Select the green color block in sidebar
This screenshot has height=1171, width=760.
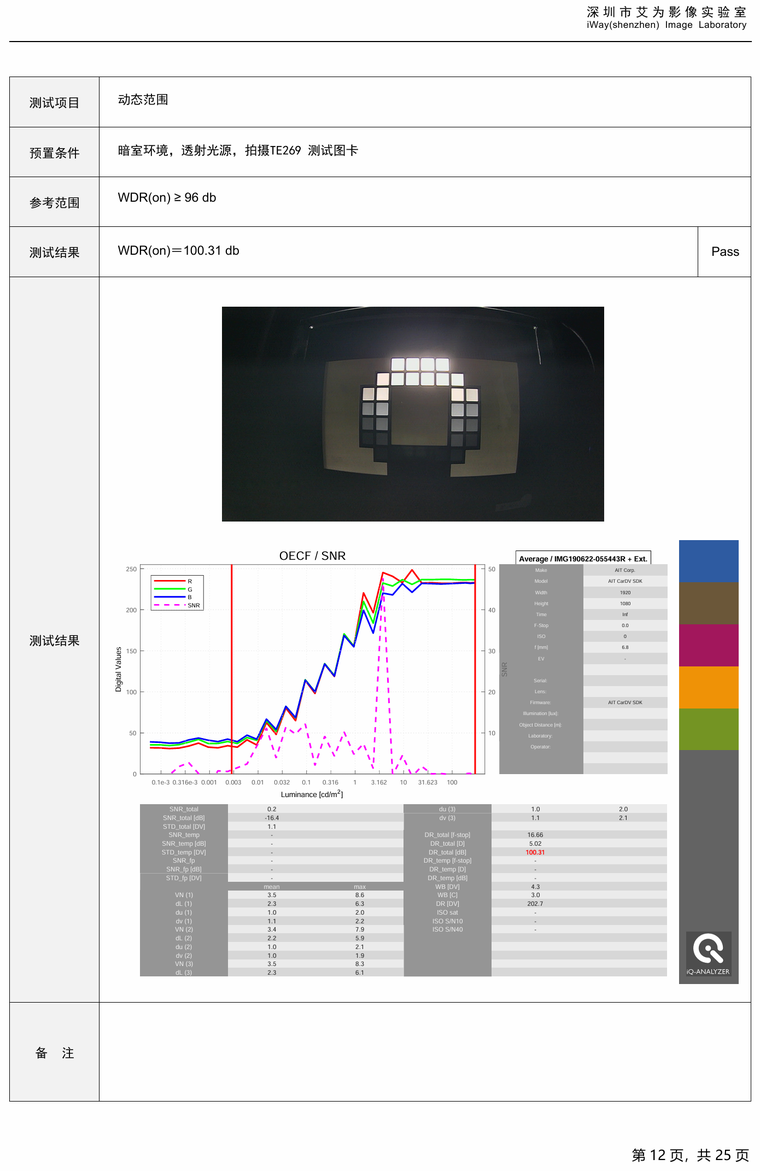(708, 729)
